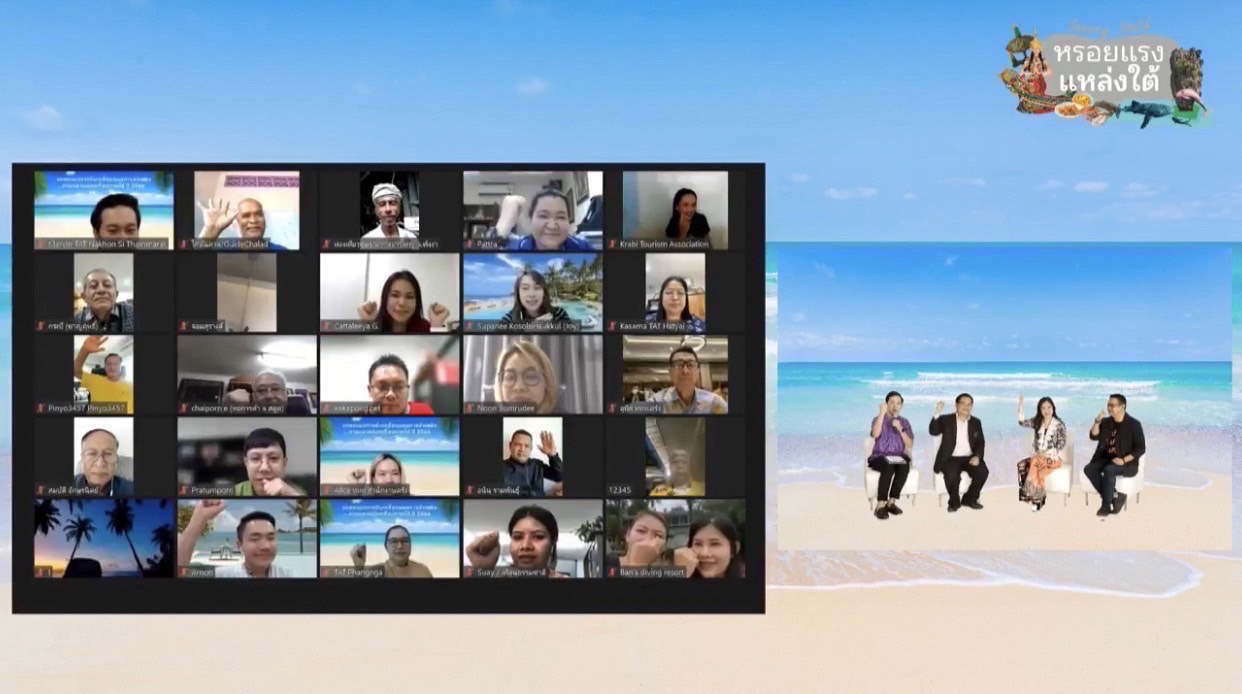
Task: Click muted mic icon next to Pratumporn
Action: coord(183,490)
